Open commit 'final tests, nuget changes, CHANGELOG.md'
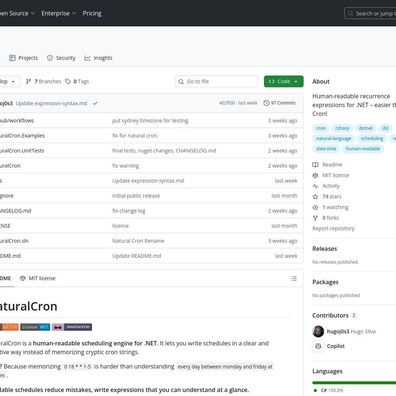Image resolution: width=396 pixels, height=396 pixels. [164, 151]
